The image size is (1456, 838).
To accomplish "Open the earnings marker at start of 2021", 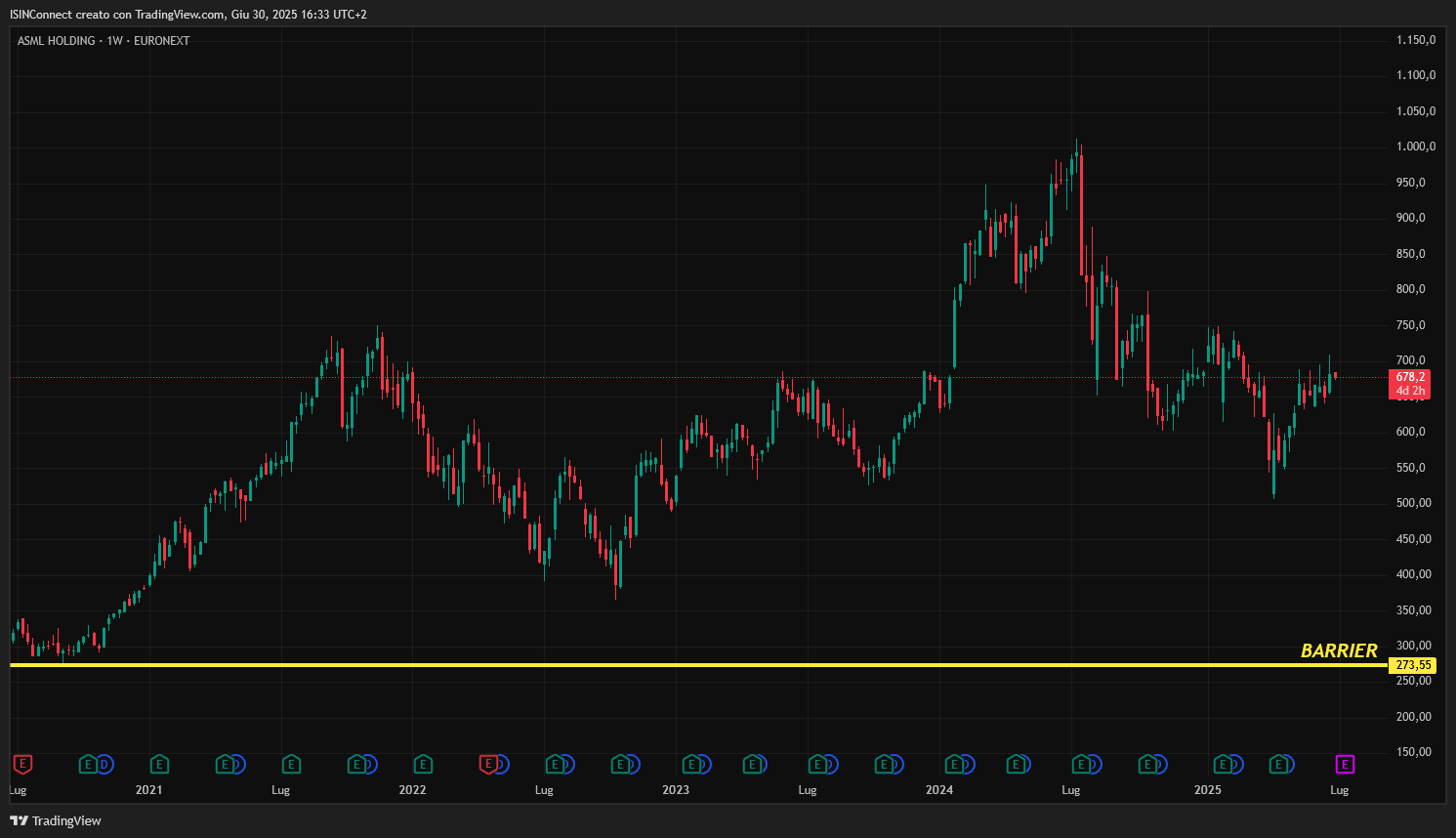I will (159, 764).
